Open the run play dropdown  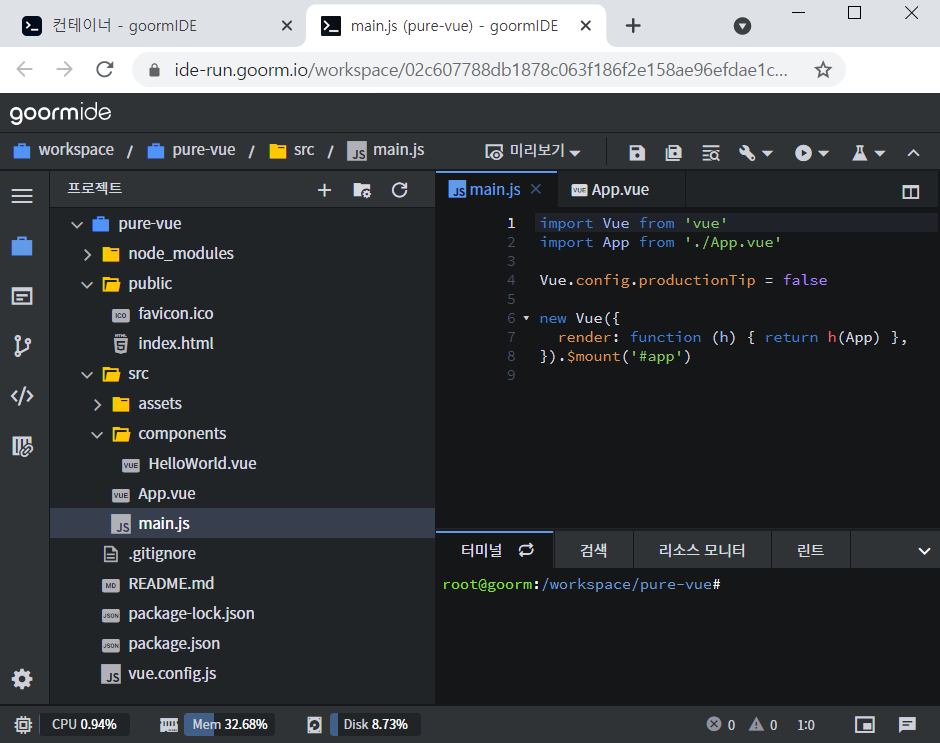point(812,153)
